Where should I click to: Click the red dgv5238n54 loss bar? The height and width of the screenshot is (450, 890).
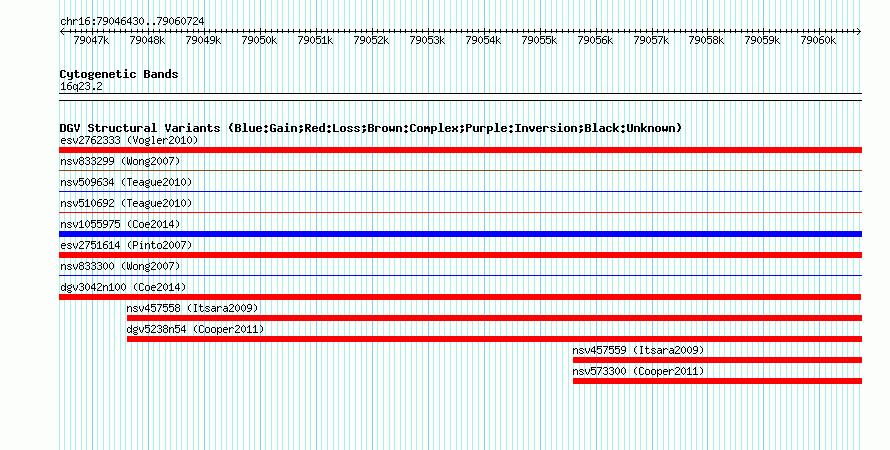[x=494, y=339]
